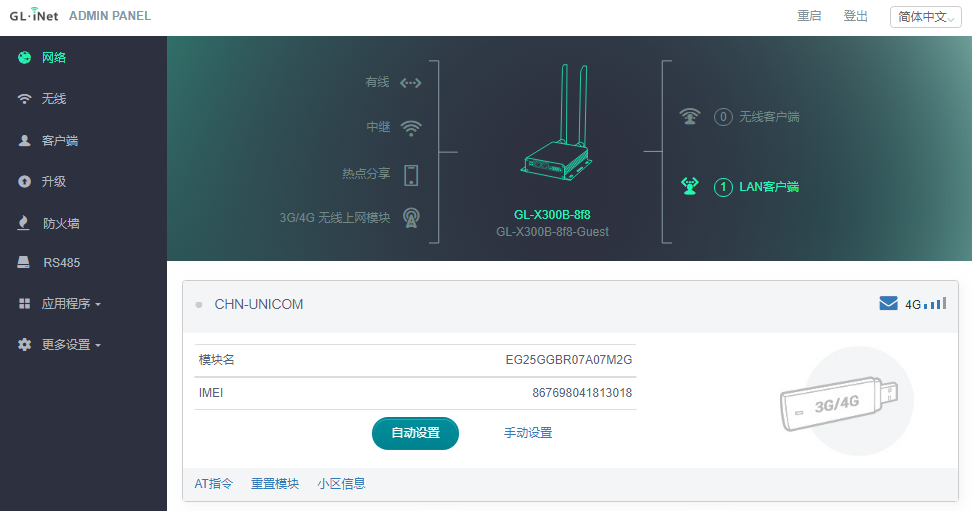Viewport: 972px width, 511px height.
Task: Click the LAN clients antenna icon
Action: click(x=690, y=185)
